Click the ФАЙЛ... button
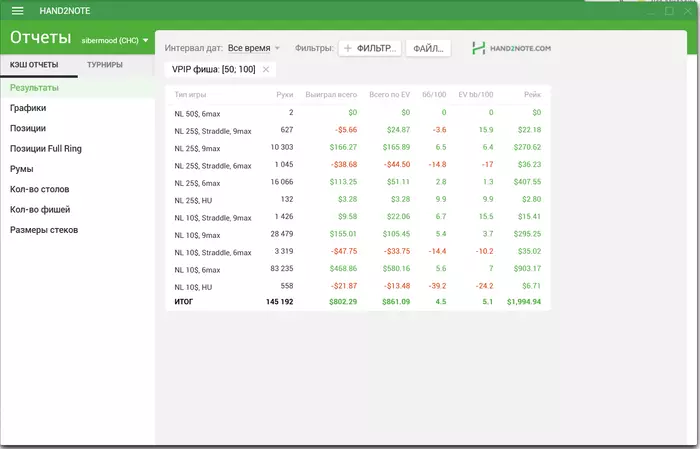This screenshot has width=700, height=449. click(428, 48)
